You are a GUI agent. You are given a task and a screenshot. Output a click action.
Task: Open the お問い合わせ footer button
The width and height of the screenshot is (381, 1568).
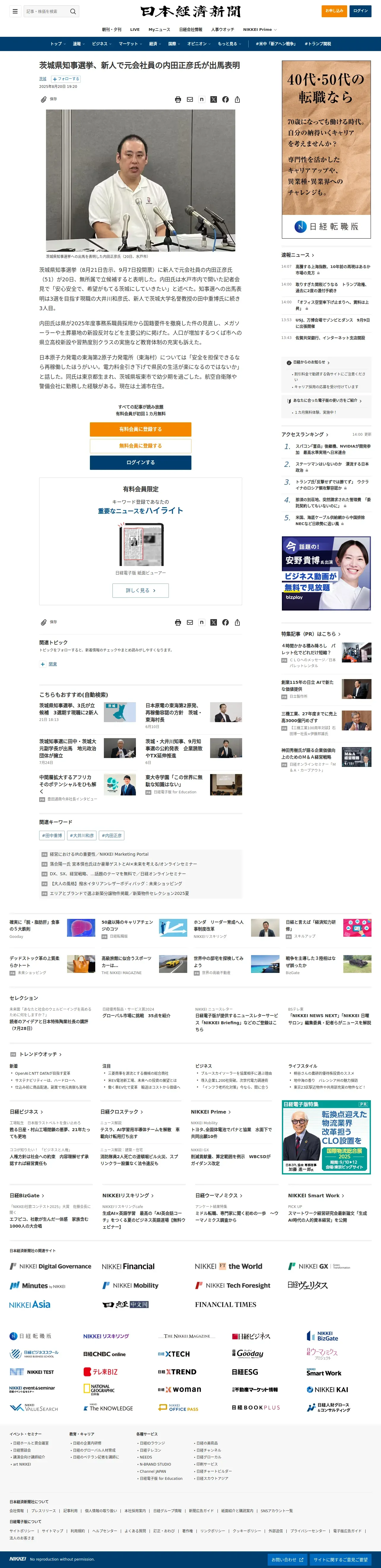(x=287, y=1559)
